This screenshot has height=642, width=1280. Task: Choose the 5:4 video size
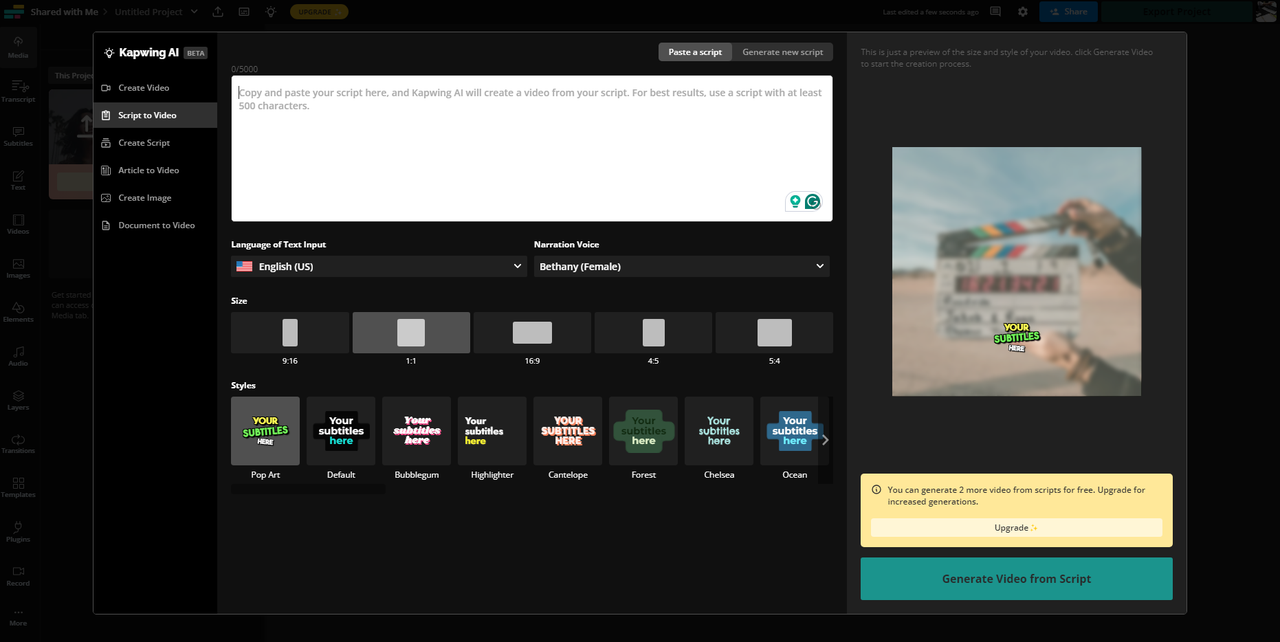[x=774, y=332]
